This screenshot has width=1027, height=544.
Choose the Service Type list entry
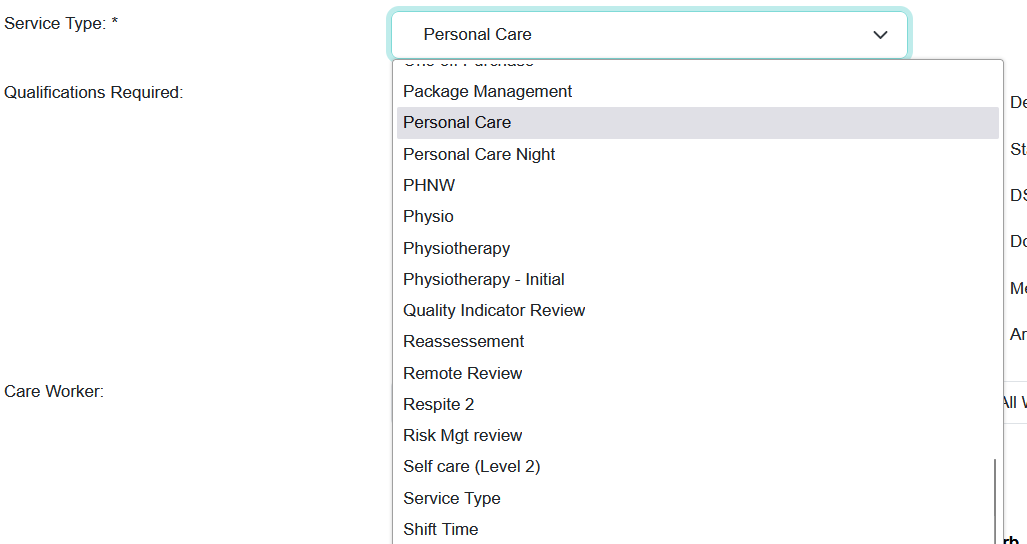(x=452, y=498)
